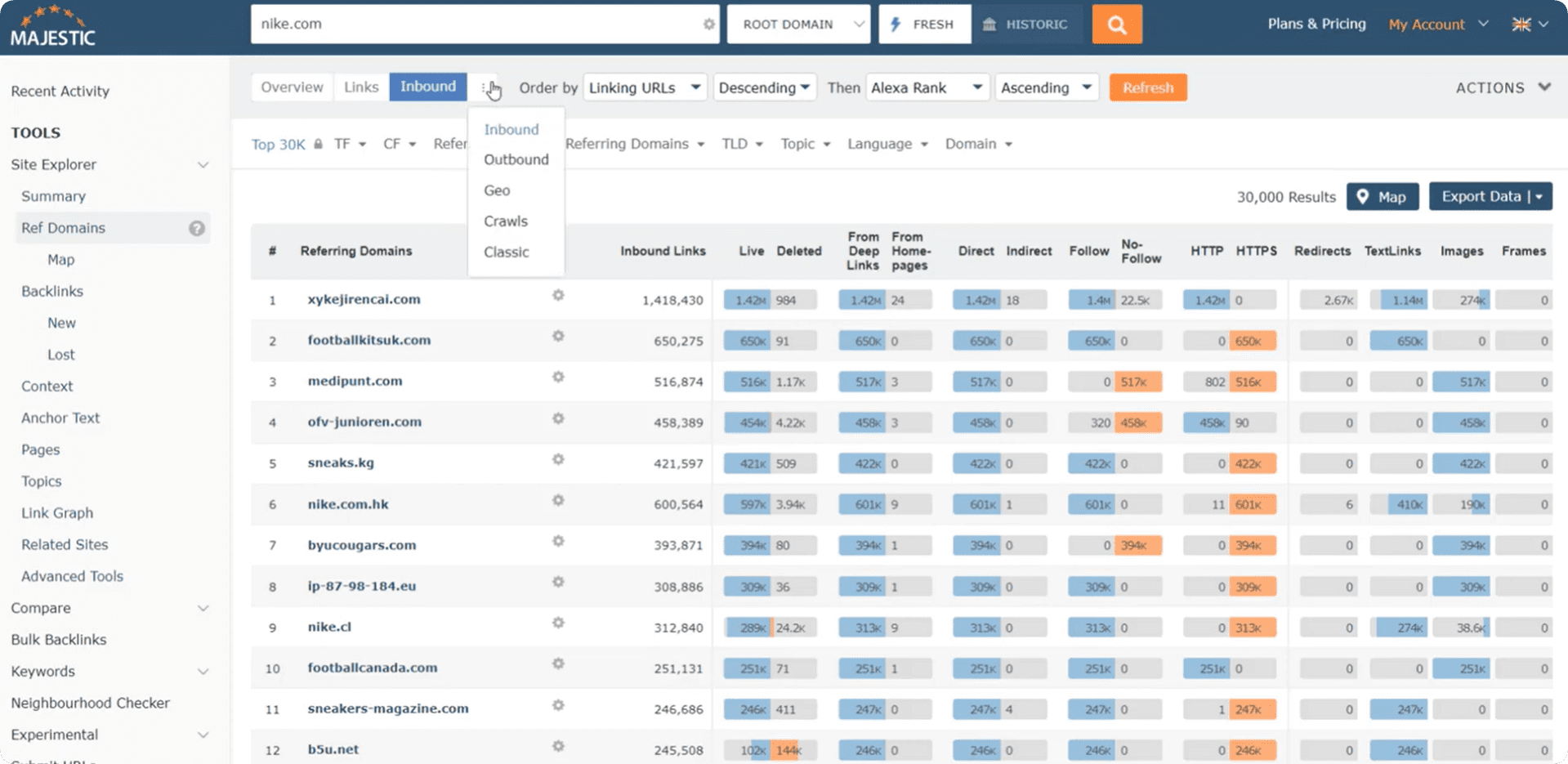Select Inbound in the dropdown menu
The height and width of the screenshot is (764, 1568).
coord(511,129)
